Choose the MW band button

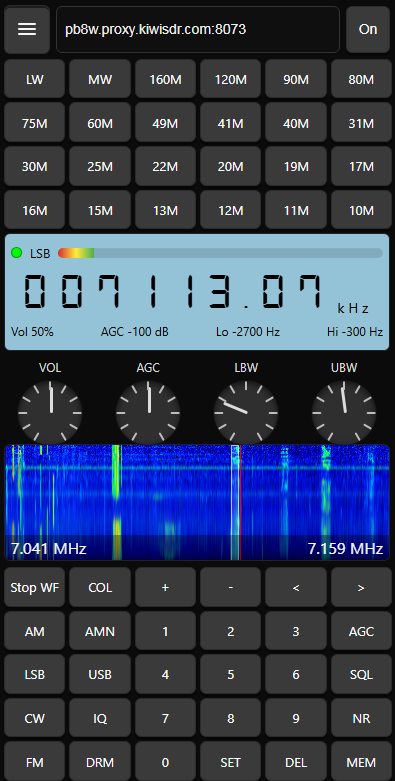pyautogui.click(x=100, y=80)
